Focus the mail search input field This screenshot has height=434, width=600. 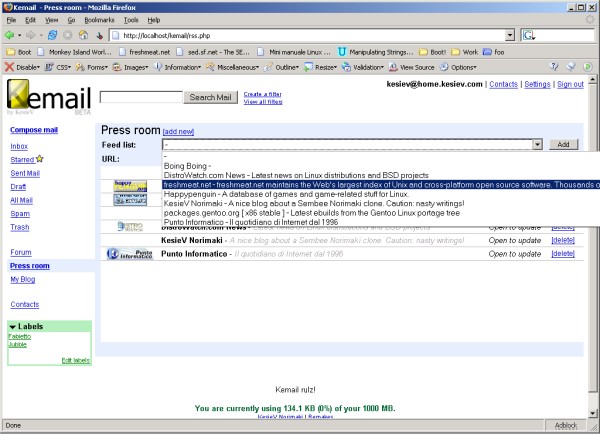click(x=141, y=97)
